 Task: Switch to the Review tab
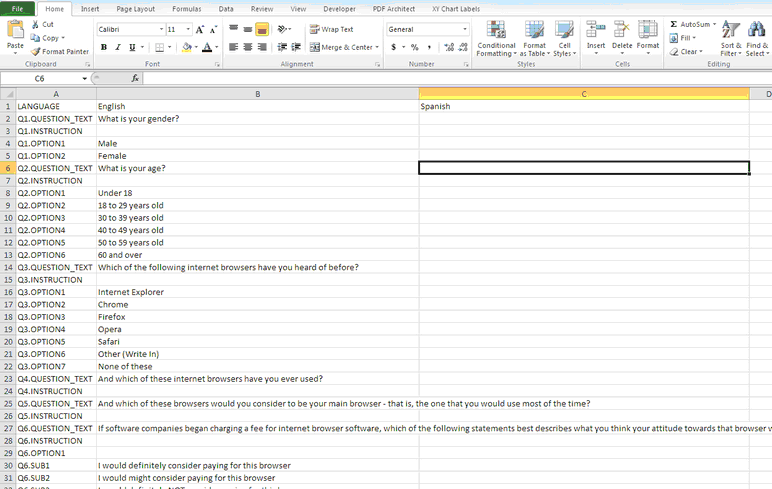point(262,9)
